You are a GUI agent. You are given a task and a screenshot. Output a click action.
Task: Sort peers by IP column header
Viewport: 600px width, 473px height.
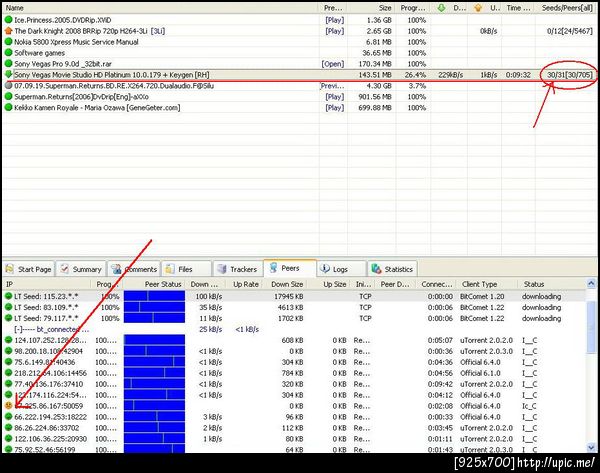pos(47,284)
